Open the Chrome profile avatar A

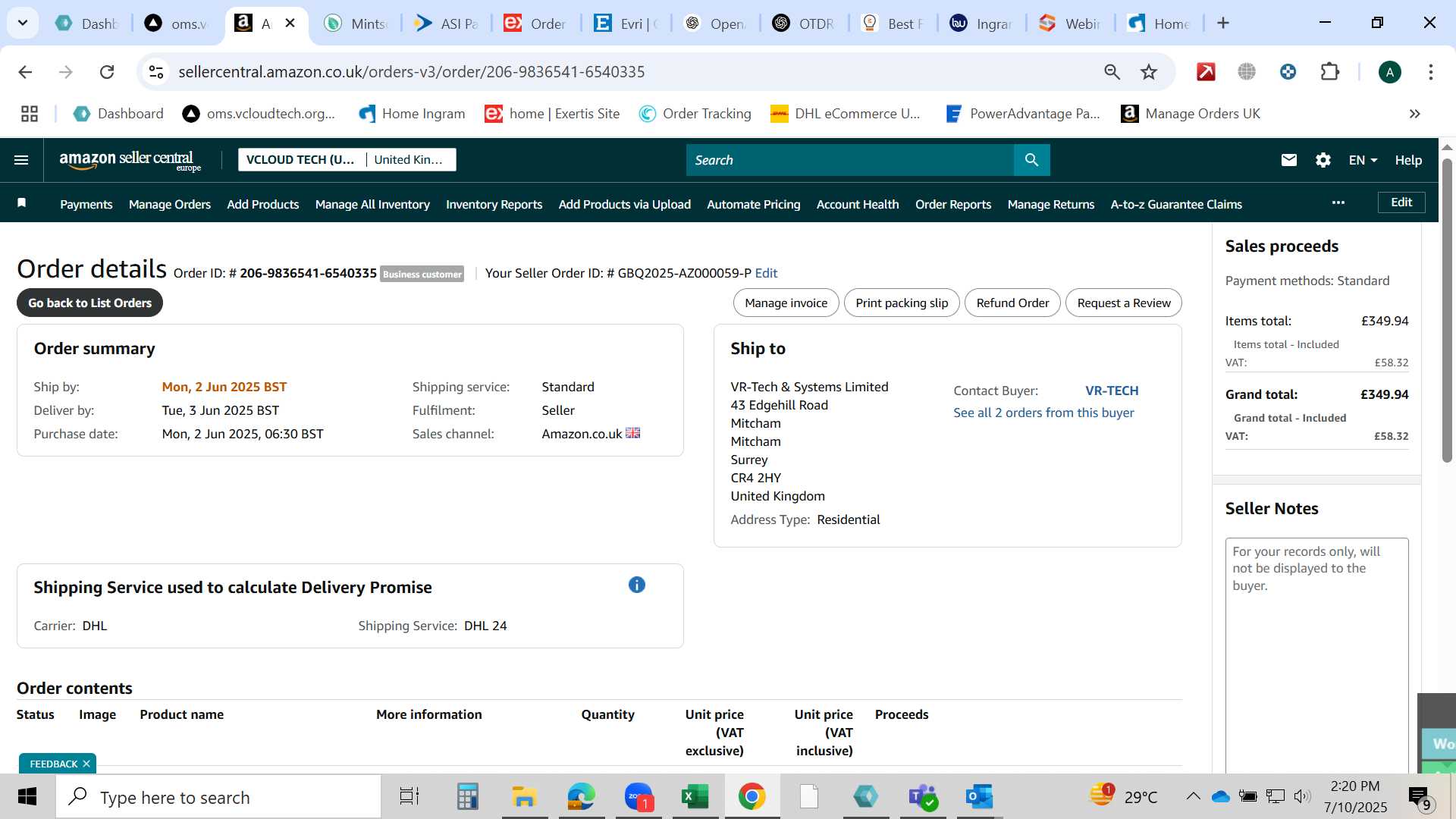coord(1389,72)
